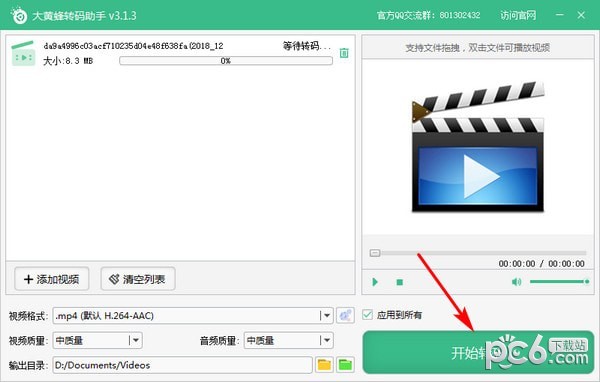Screen dimensions: 600x382
Task: Click the video file clapboard thumbnail icon
Action: (x=23, y=54)
